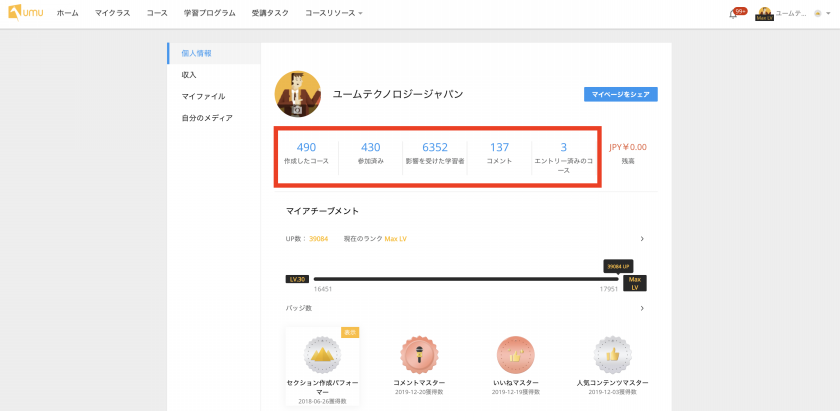The height and width of the screenshot is (411, 840).
Task: Click the 2019-12-03獲得数 date text
Action: [612, 392]
